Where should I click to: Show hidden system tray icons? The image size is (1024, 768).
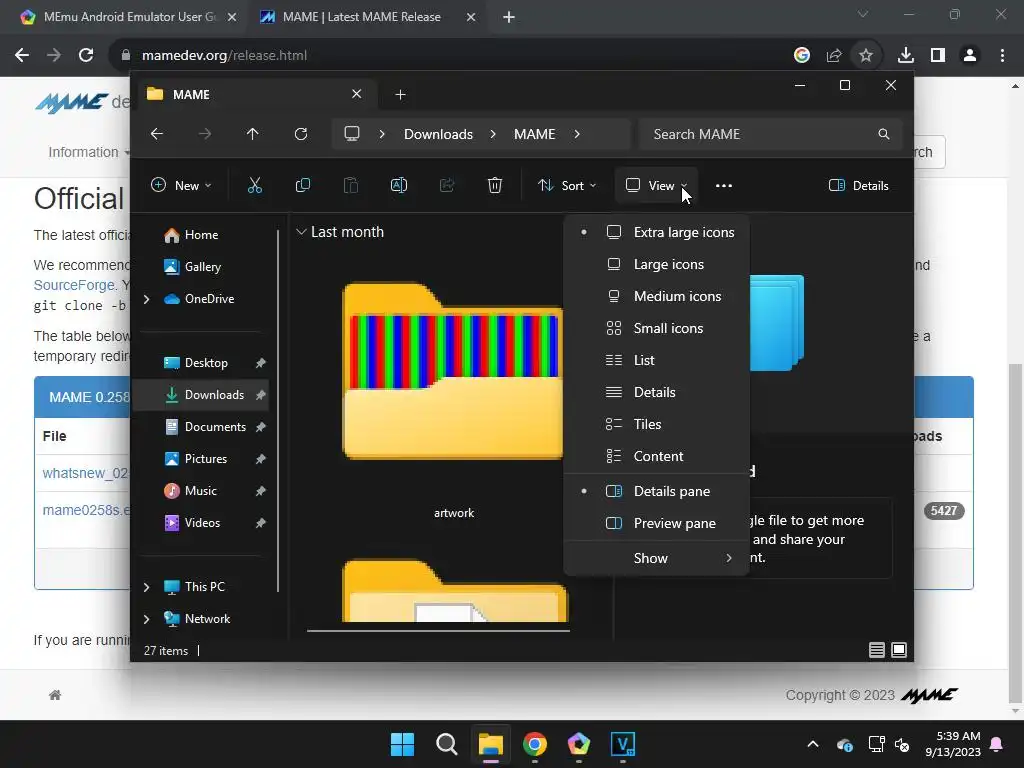[812, 744]
